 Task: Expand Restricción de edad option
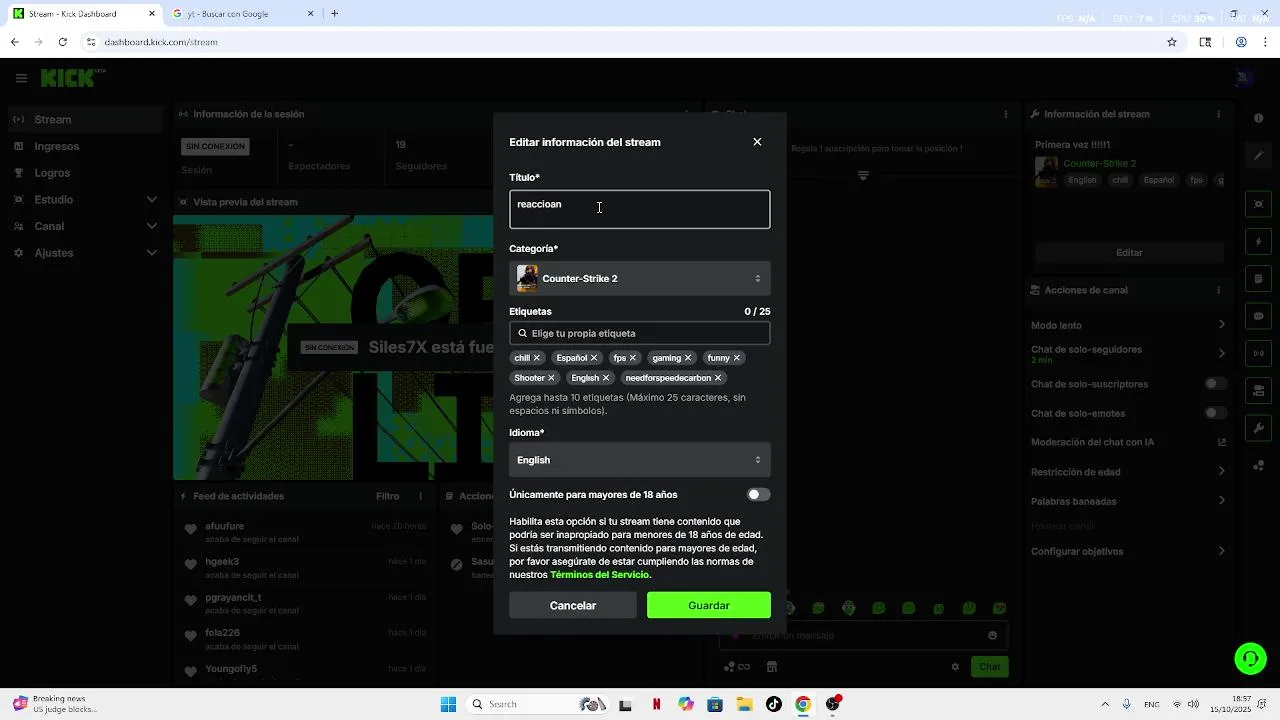pyautogui.click(x=1129, y=472)
